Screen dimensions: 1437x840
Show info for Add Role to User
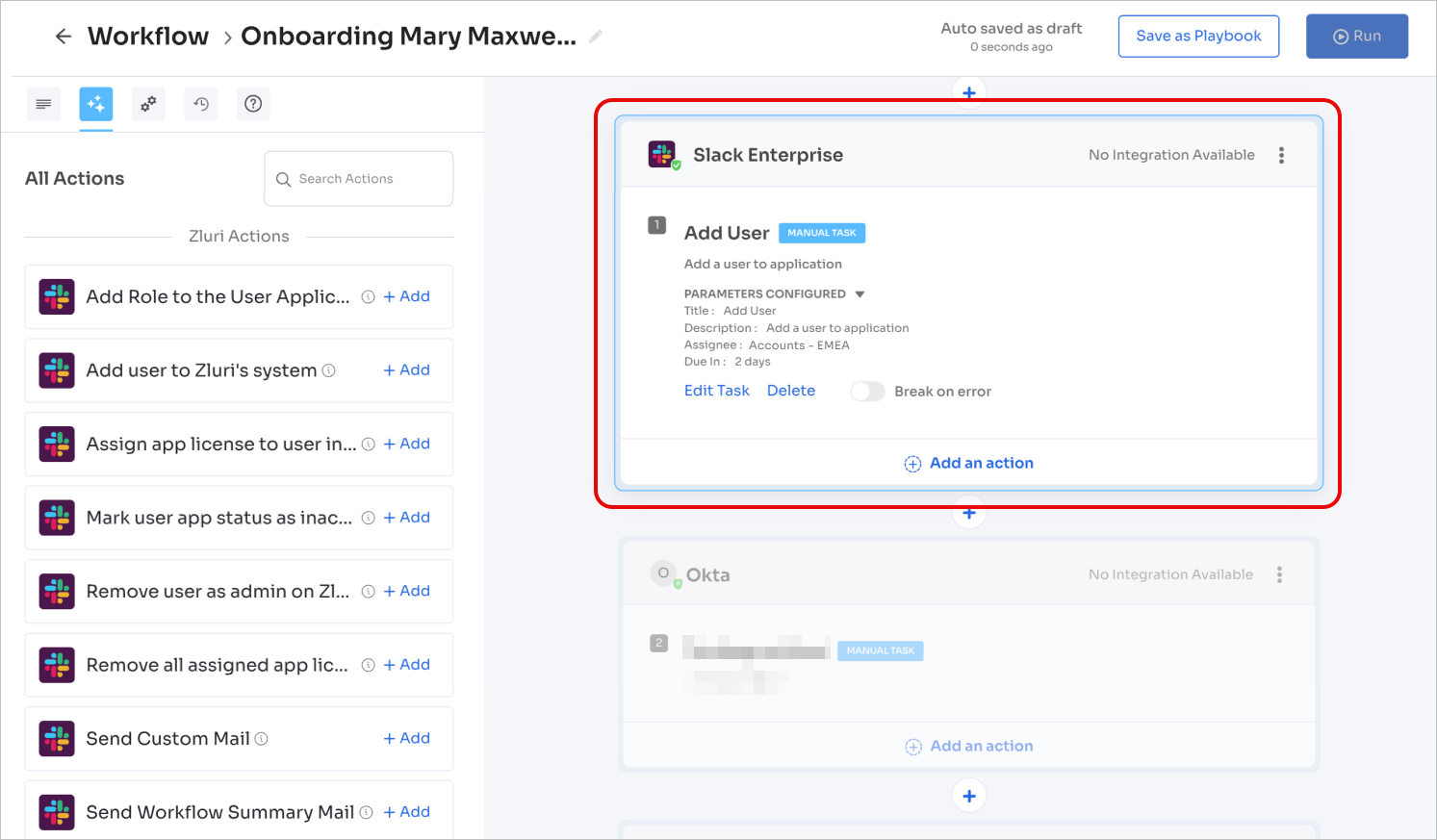point(368,297)
